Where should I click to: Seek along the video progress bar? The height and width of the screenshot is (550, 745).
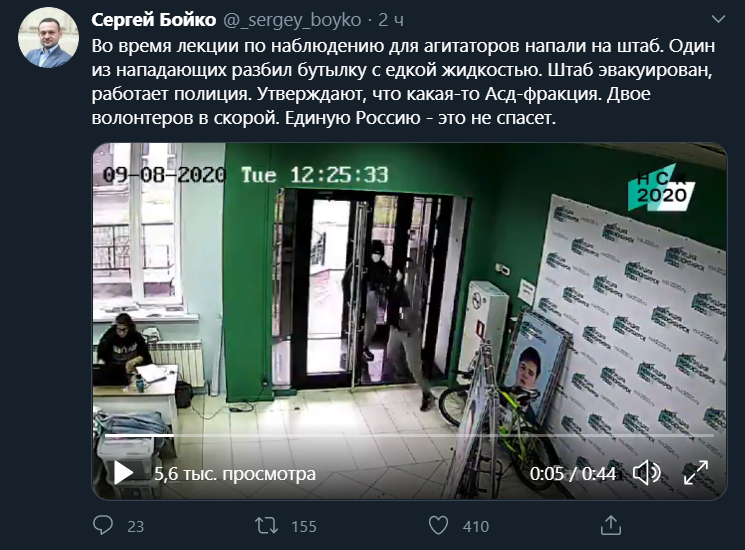coord(409,435)
